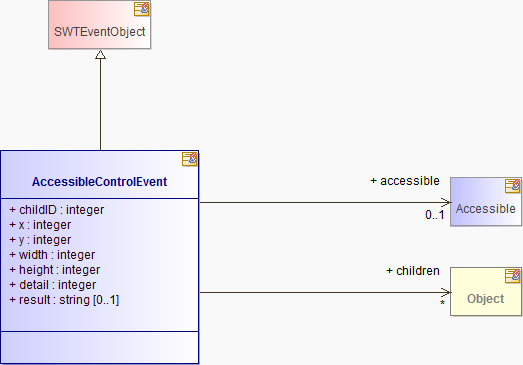Click the + children role label

tap(413, 271)
